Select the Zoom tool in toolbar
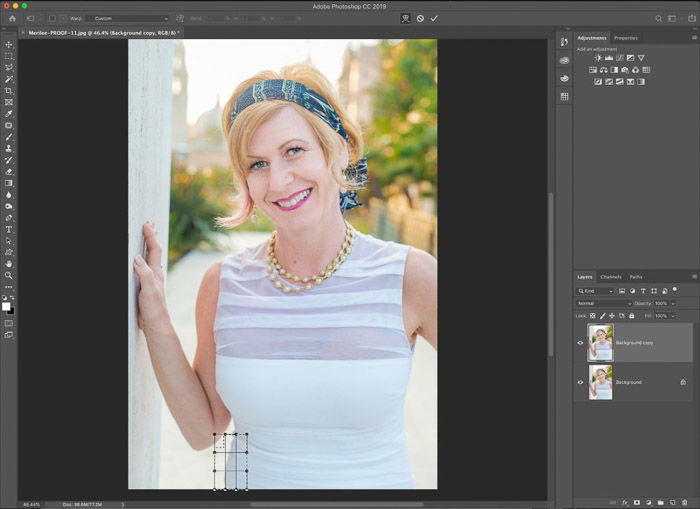 pos(8,275)
